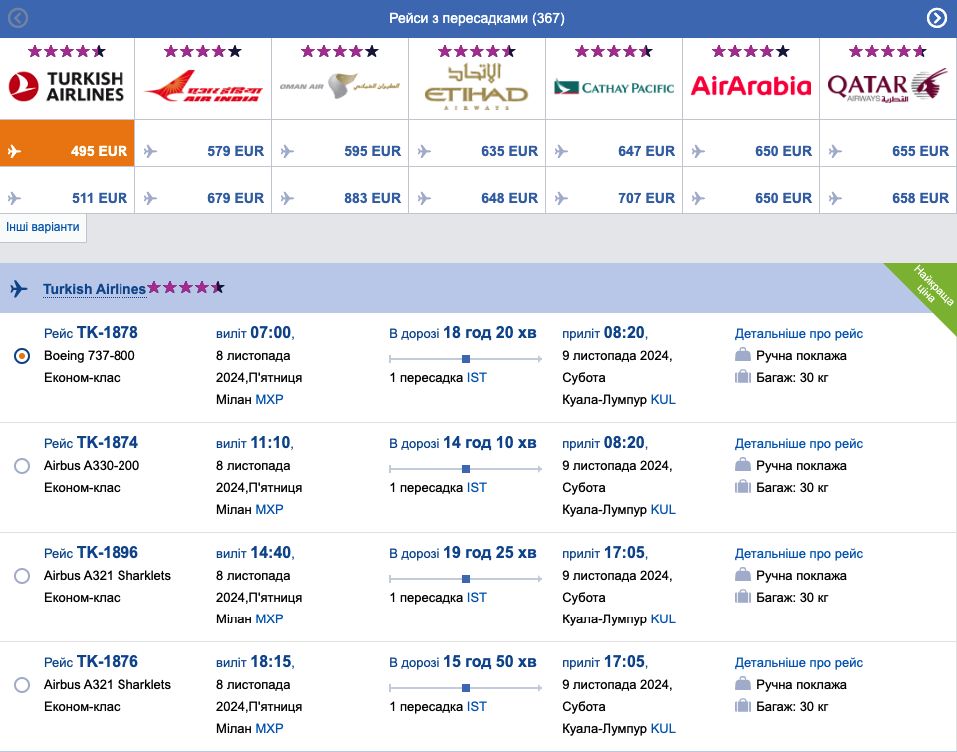Open Детальніше про рейс for TK-1878

coord(798,334)
